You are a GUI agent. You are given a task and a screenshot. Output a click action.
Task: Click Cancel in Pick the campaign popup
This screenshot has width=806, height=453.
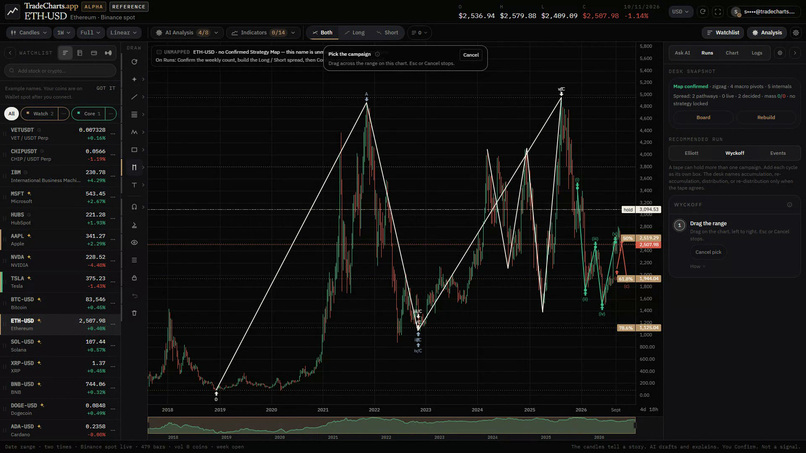[x=470, y=55]
